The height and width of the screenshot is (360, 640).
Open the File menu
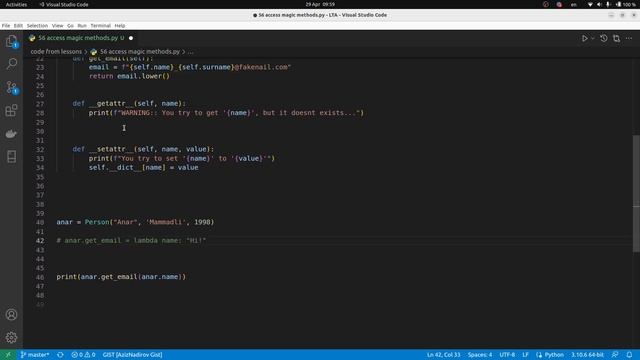(x=6, y=26)
